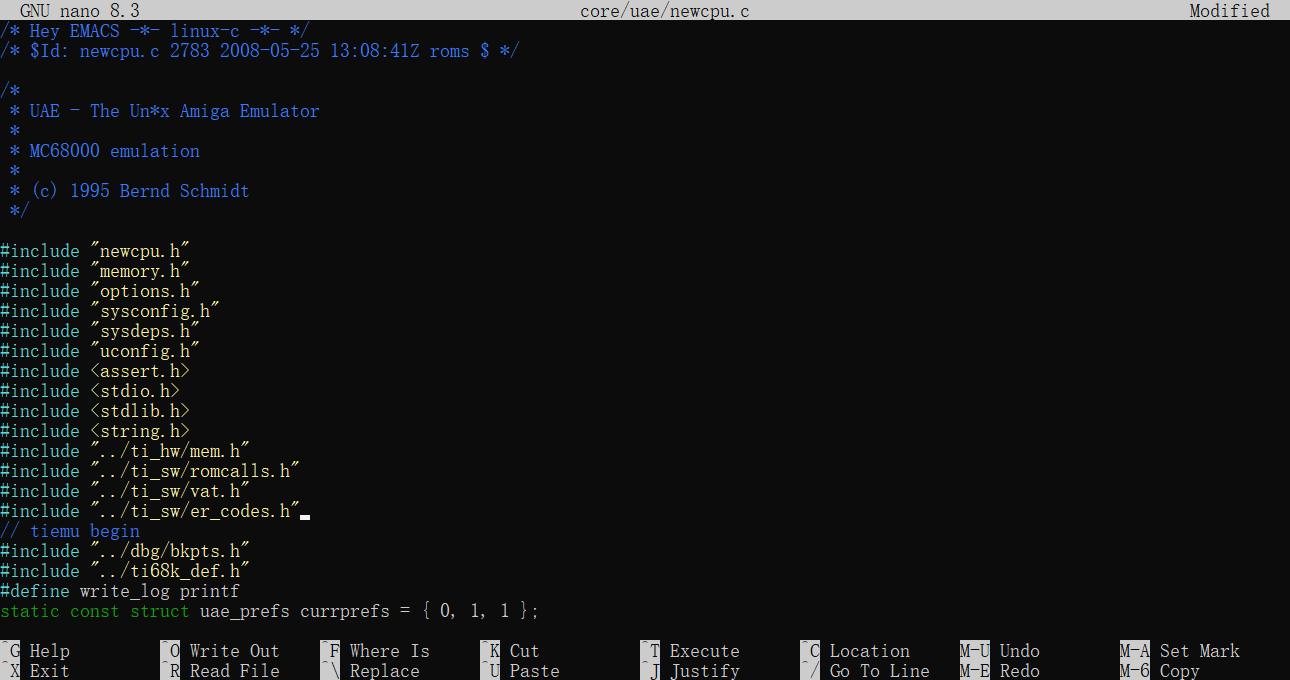Click the core/uae/newcpu.c filename in title bar

[x=664, y=11]
